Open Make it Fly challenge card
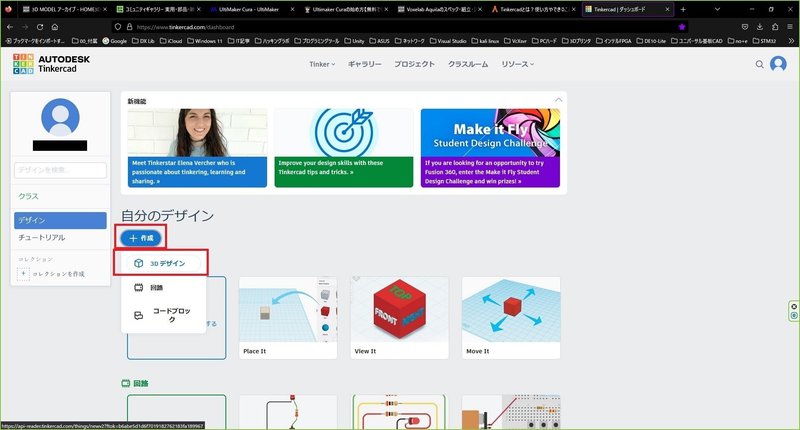The image size is (800, 430). (x=490, y=148)
